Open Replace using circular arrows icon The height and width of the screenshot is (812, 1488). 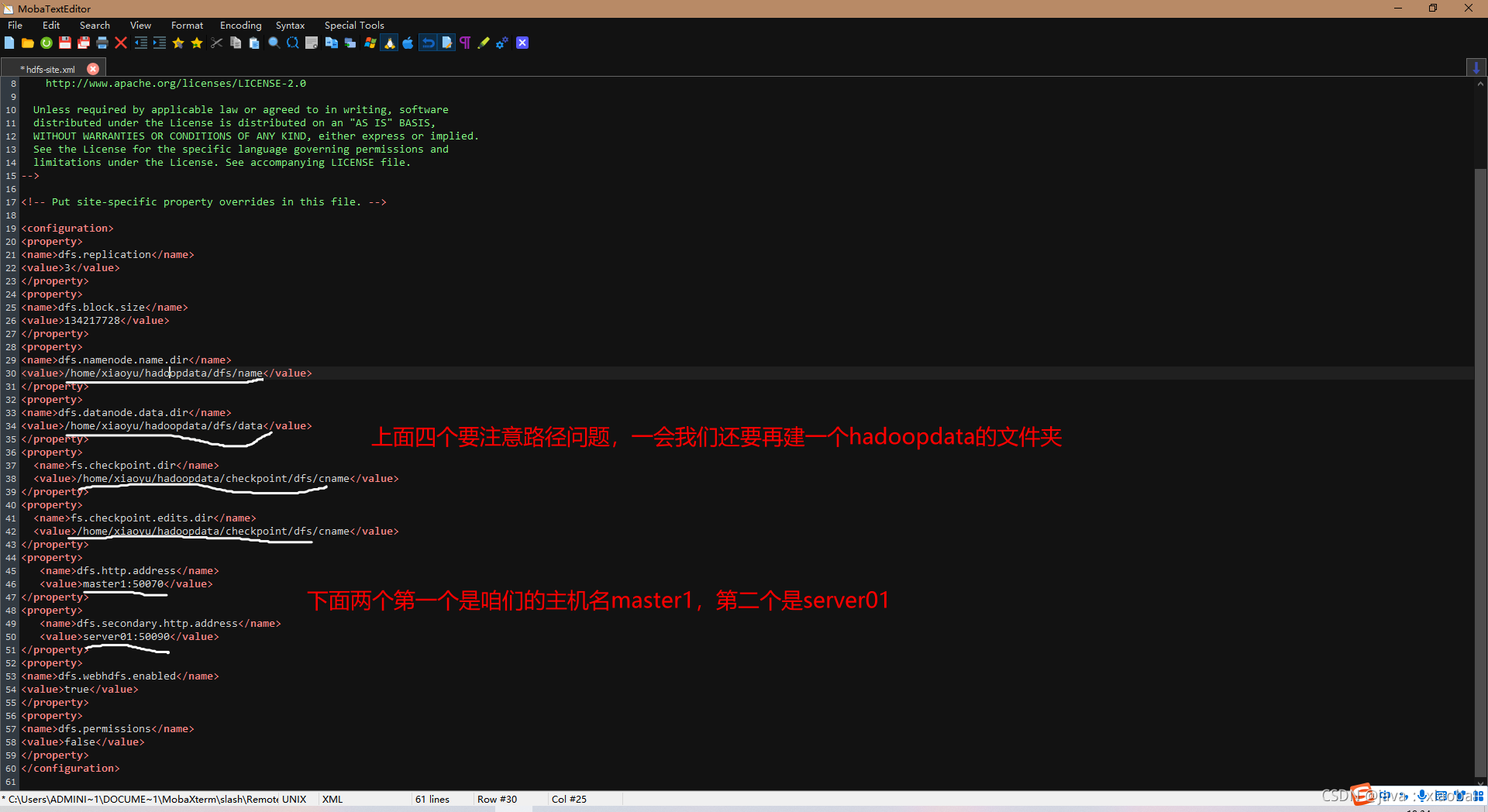pos(292,43)
